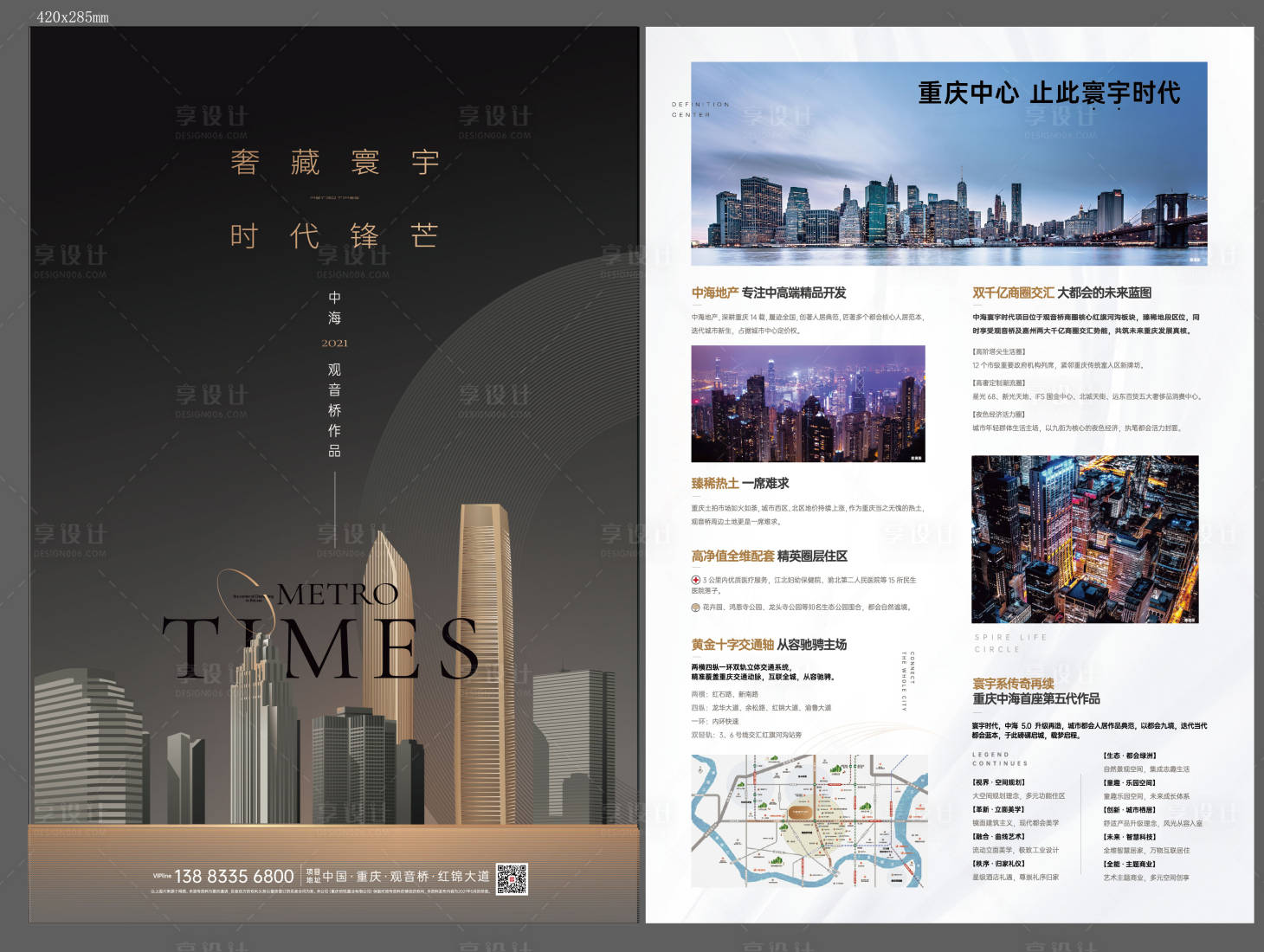Select the headline 奢藏寰宇
The height and width of the screenshot is (952, 1264).
(x=335, y=162)
